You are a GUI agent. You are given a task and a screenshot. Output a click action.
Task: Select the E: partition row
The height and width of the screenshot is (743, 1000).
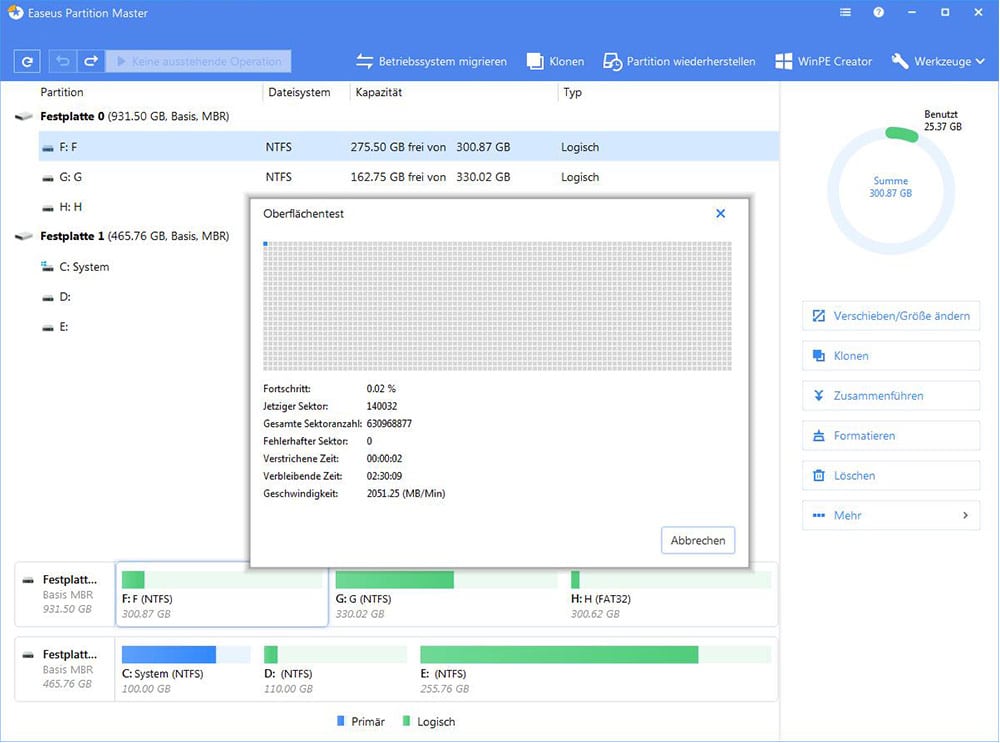point(143,327)
